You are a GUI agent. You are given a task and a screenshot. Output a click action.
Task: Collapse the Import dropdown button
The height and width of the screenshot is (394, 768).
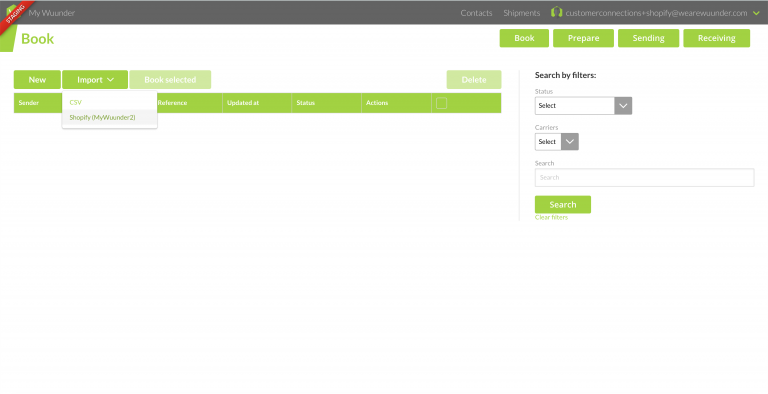pos(95,79)
